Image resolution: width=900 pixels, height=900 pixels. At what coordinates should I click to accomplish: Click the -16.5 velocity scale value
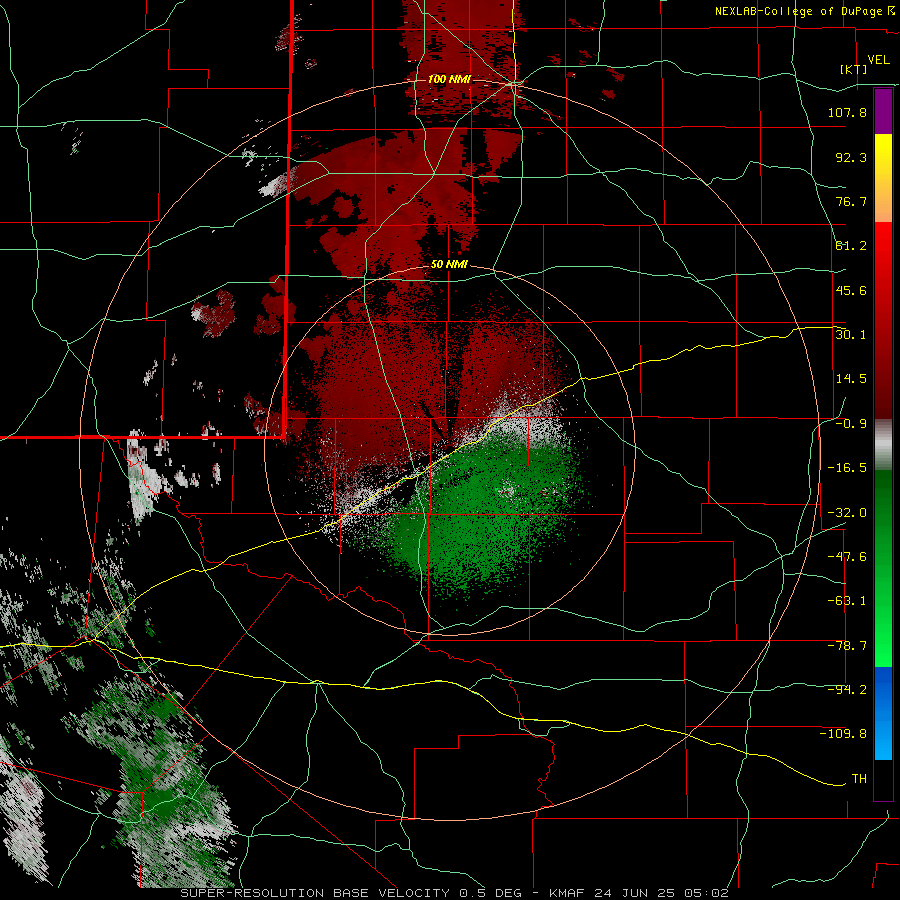pos(847,468)
